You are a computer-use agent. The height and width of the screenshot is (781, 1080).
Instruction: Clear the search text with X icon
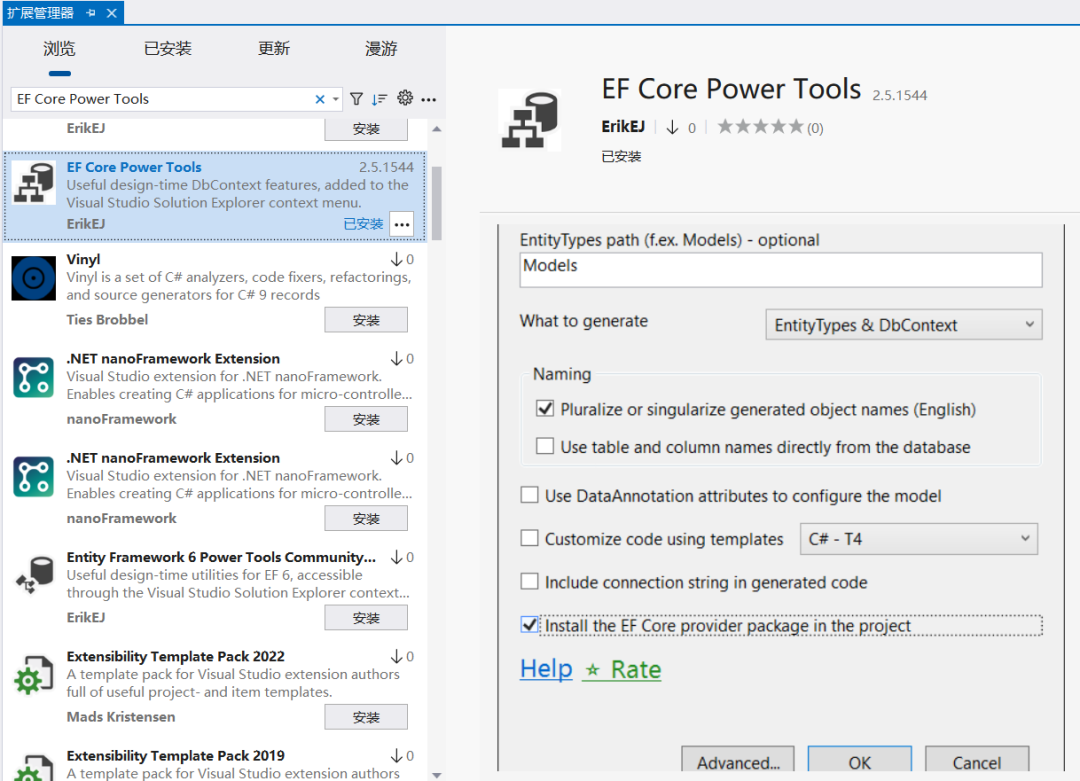pos(320,99)
